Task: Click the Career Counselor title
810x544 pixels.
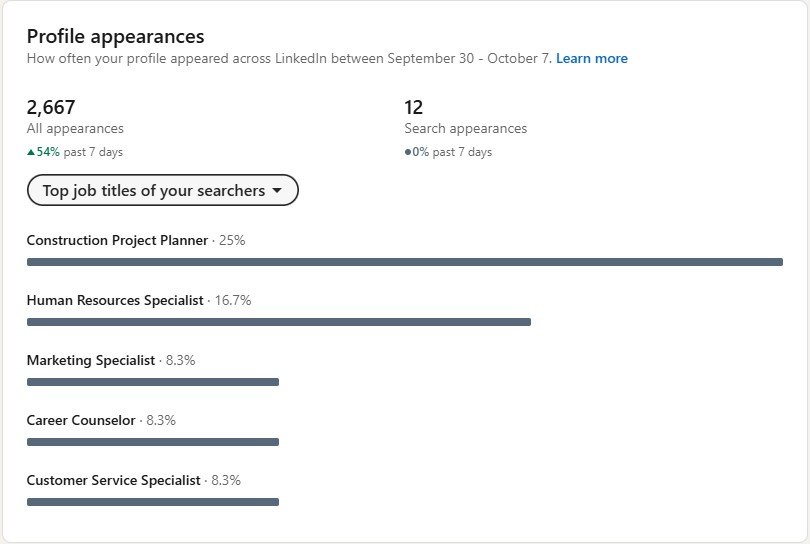Action: click(x=81, y=420)
